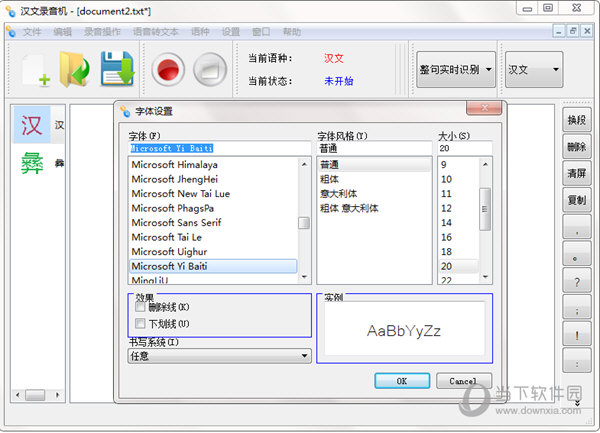The image size is (600, 433).
Task: Enable the 删除线 strikethrough checkbox
Action: (140, 307)
